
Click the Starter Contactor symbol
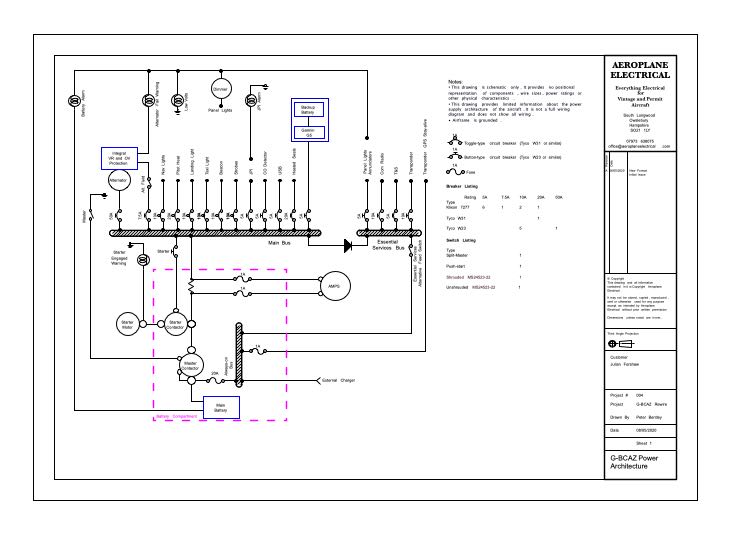(175, 323)
